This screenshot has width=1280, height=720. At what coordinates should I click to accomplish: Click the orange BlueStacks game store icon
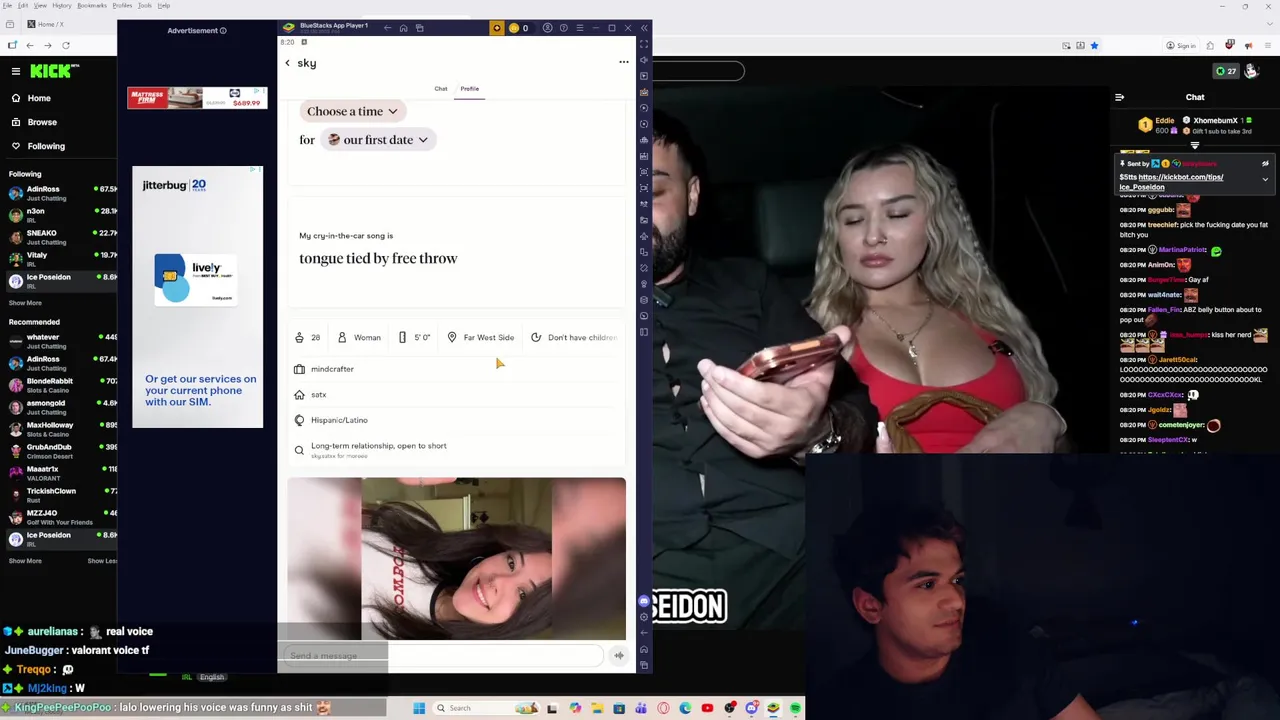pos(496,28)
